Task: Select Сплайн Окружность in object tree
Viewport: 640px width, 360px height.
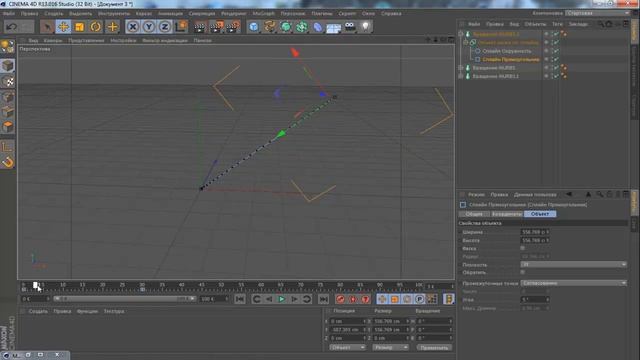Action: point(507,51)
